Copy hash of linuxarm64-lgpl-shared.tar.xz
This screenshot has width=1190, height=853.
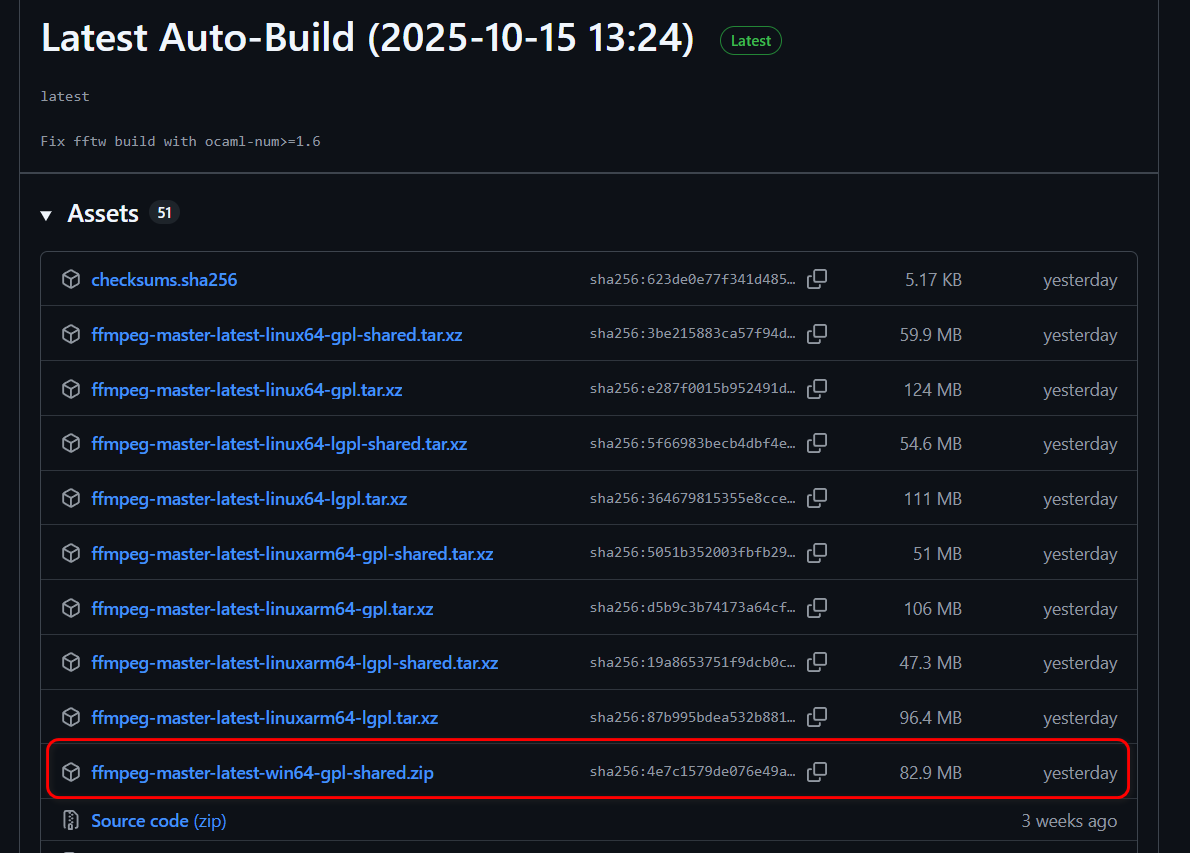(817, 663)
